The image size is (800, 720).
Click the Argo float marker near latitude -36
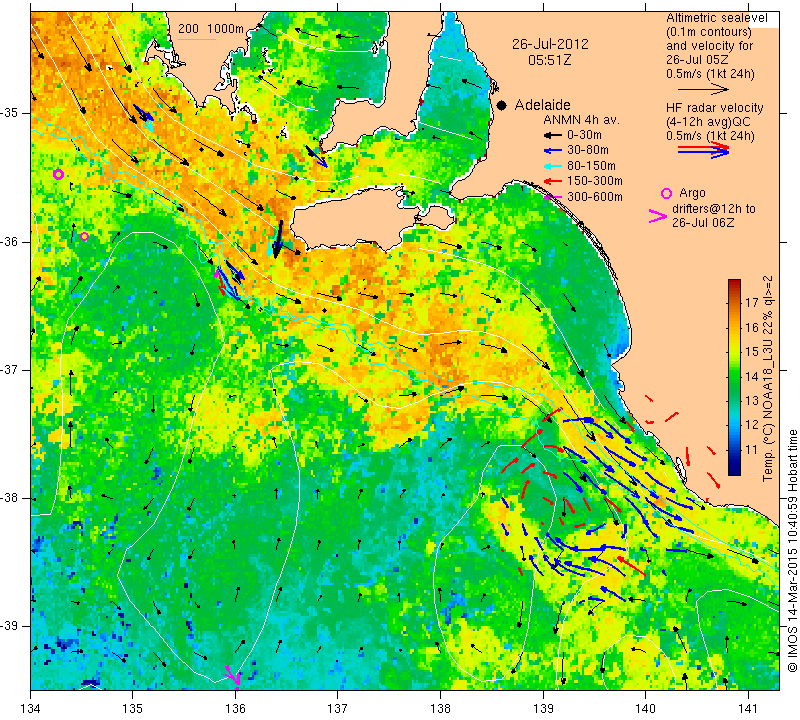[x=85, y=236]
